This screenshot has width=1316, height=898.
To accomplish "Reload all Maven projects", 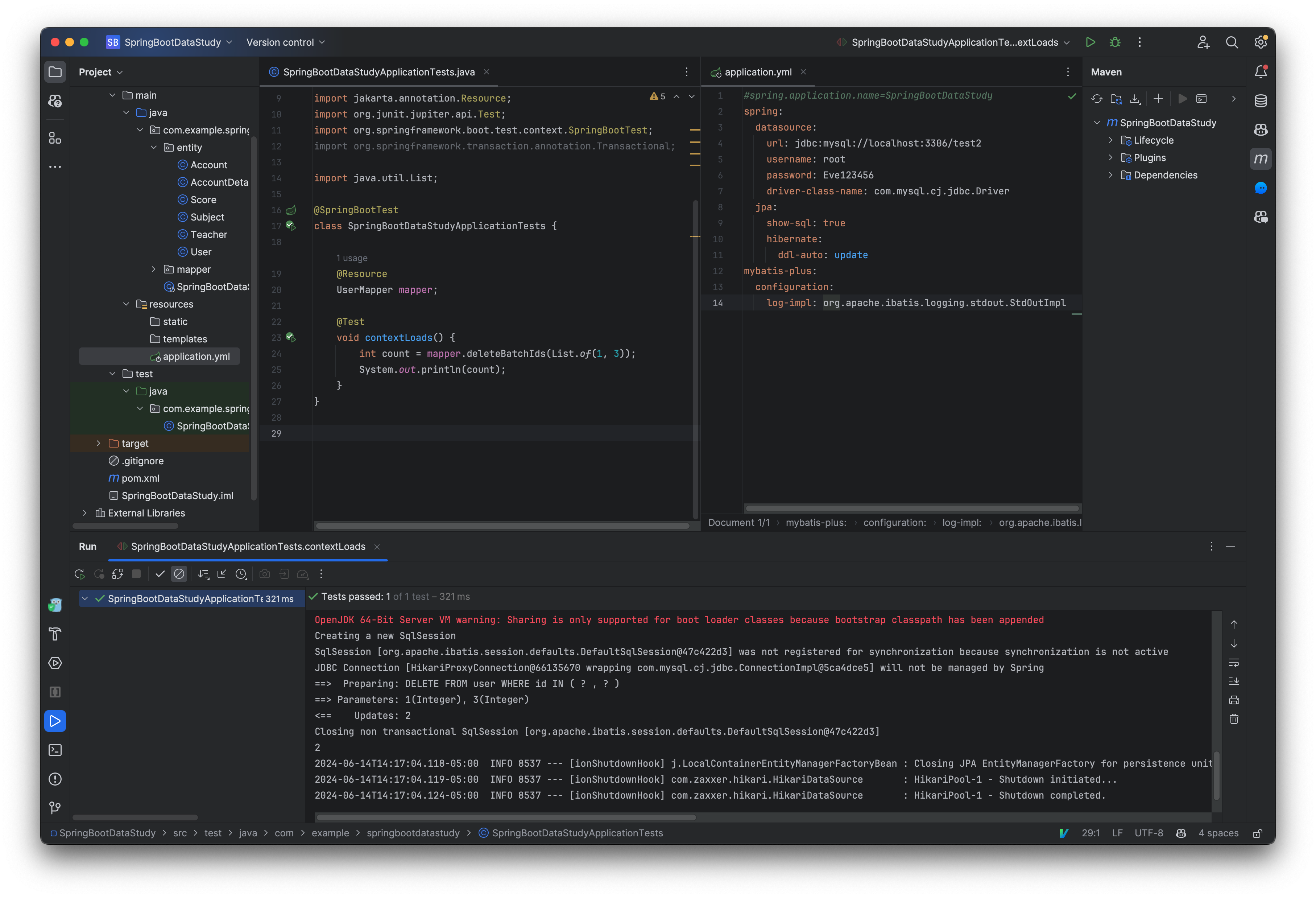I will click(1097, 99).
